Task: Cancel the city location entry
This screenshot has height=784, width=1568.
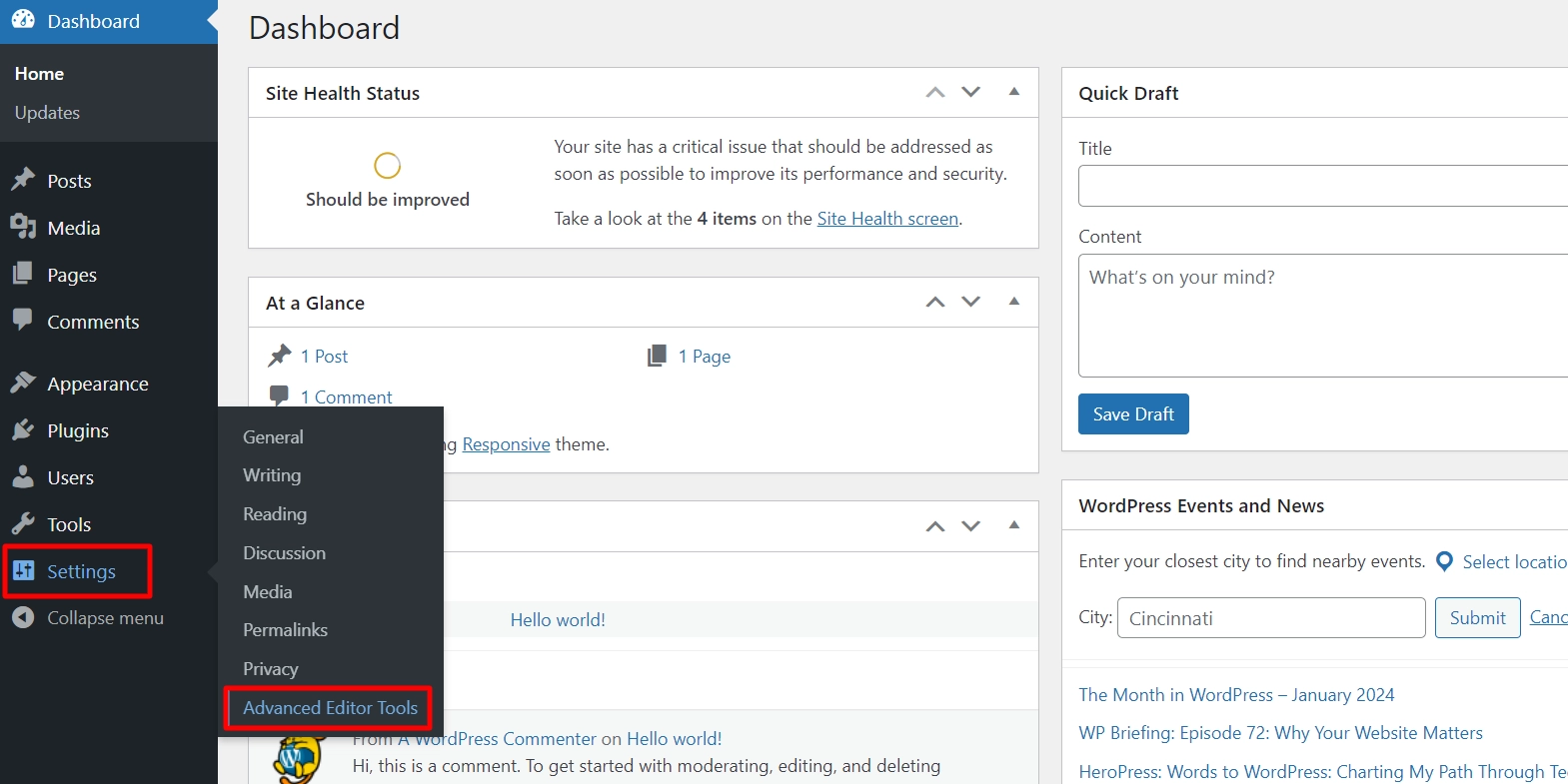Action: (x=1548, y=618)
